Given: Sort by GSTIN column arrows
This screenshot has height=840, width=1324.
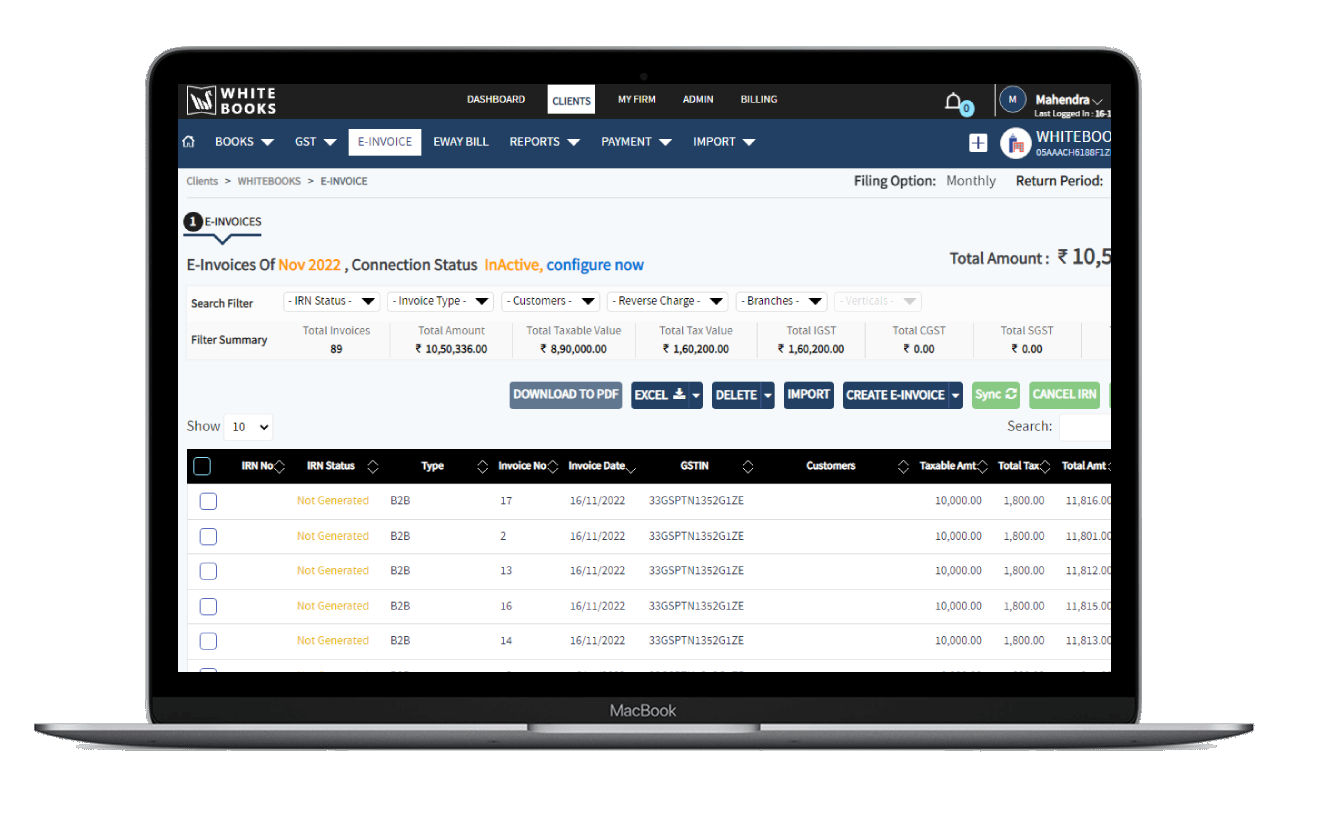Looking at the screenshot, I should tap(747, 466).
